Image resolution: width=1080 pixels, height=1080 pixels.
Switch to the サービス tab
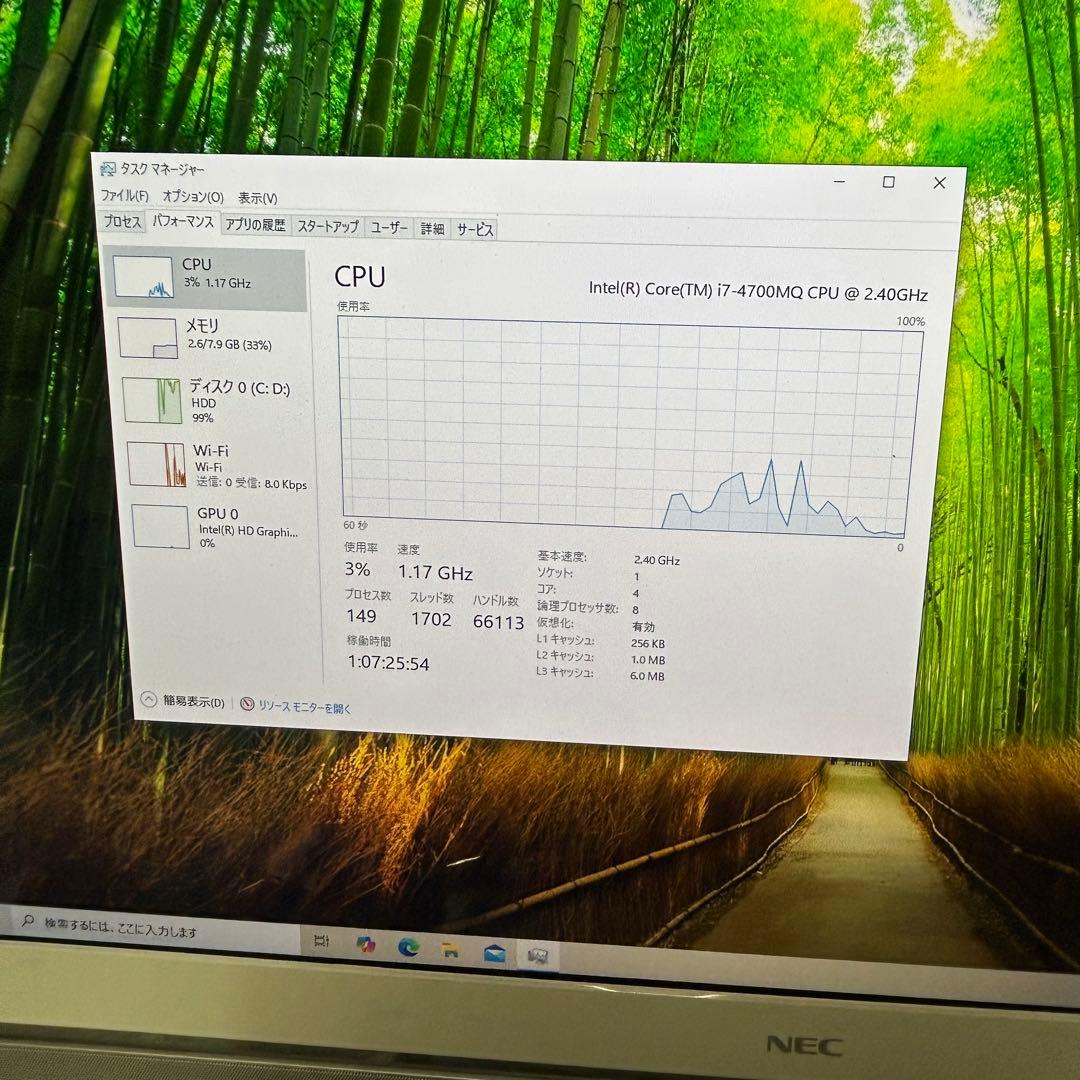474,229
